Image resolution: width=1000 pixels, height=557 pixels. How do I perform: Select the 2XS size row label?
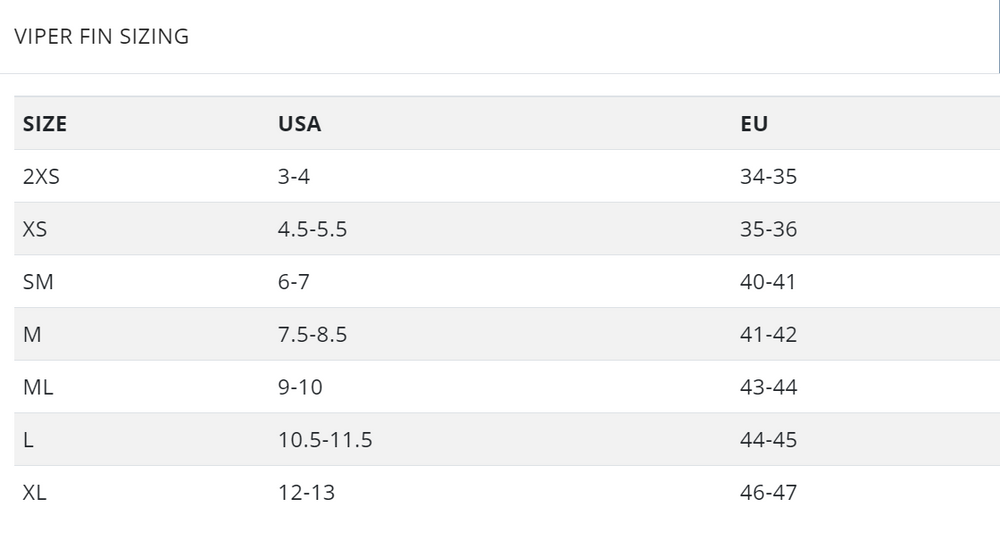coord(42,177)
